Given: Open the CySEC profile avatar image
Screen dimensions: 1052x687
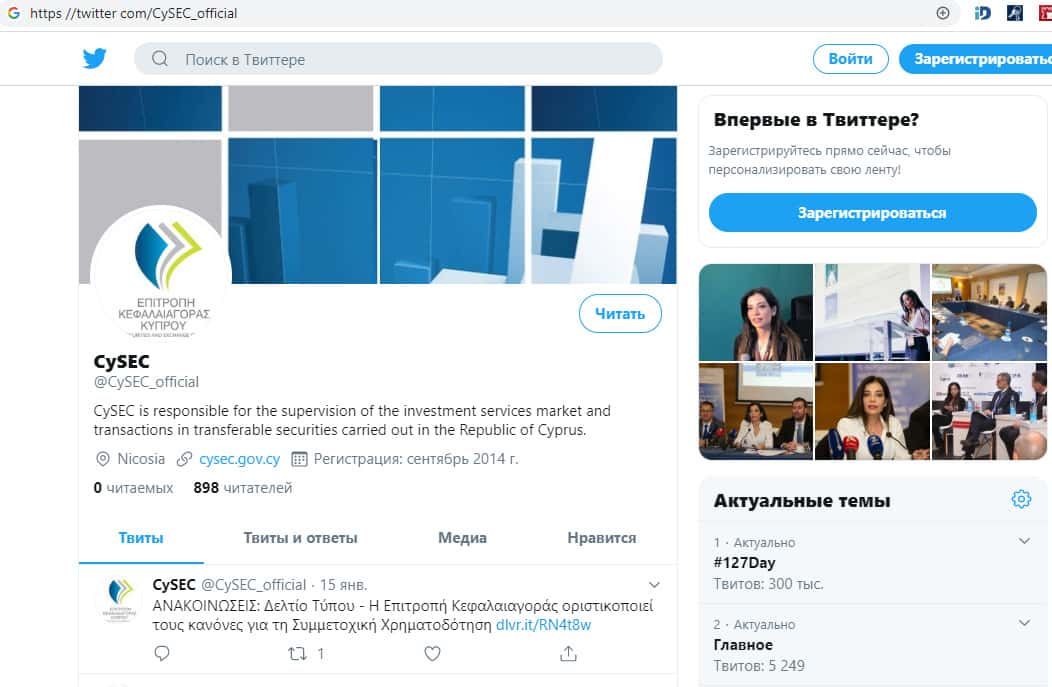Looking at the screenshot, I should point(161,276).
